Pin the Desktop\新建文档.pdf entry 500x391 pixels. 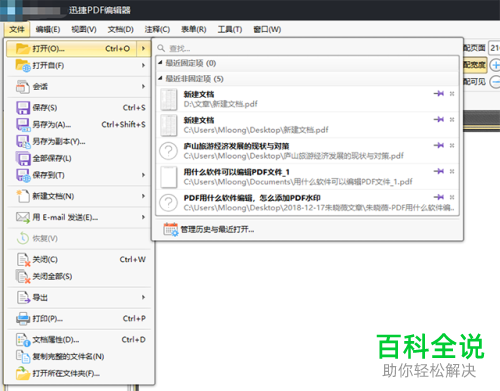click(x=439, y=119)
